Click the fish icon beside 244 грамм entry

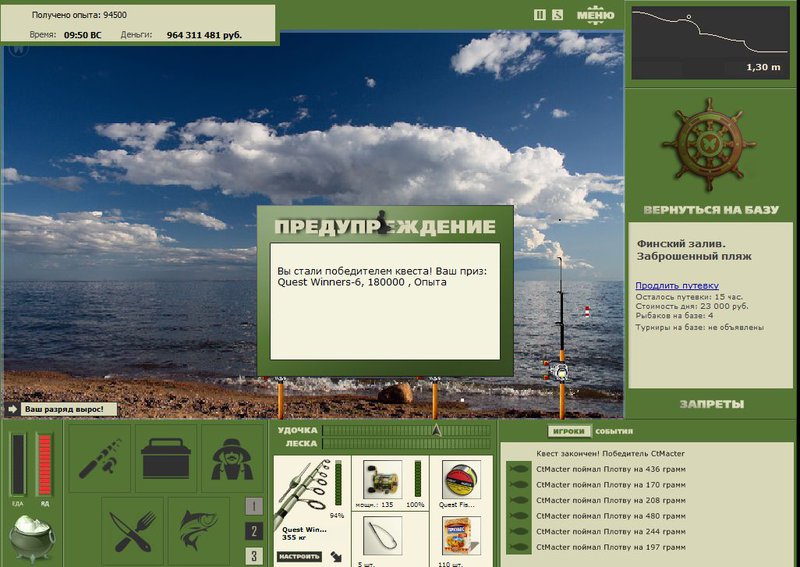[519, 531]
